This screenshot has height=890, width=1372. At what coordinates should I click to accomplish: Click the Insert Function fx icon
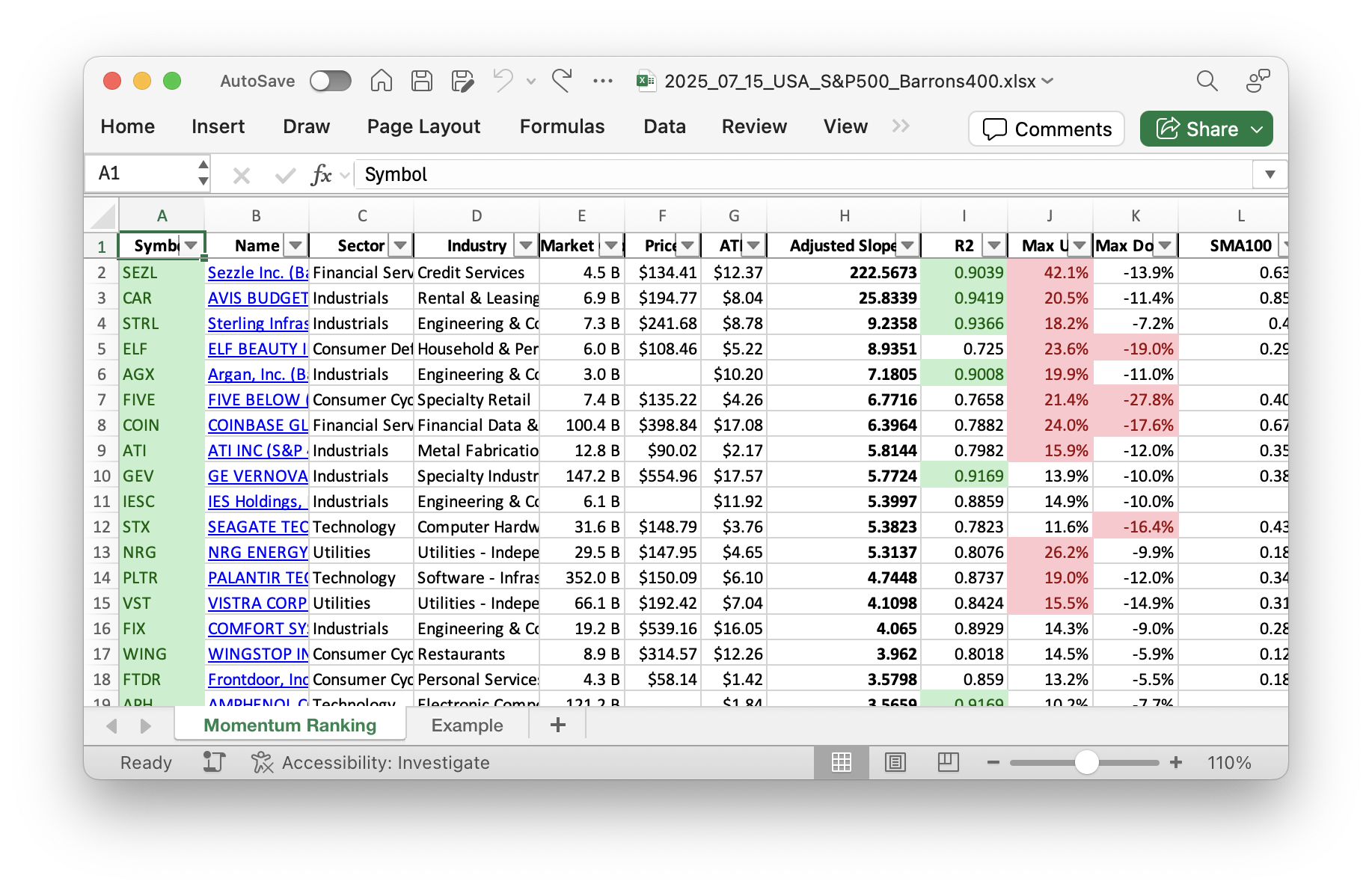(321, 175)
